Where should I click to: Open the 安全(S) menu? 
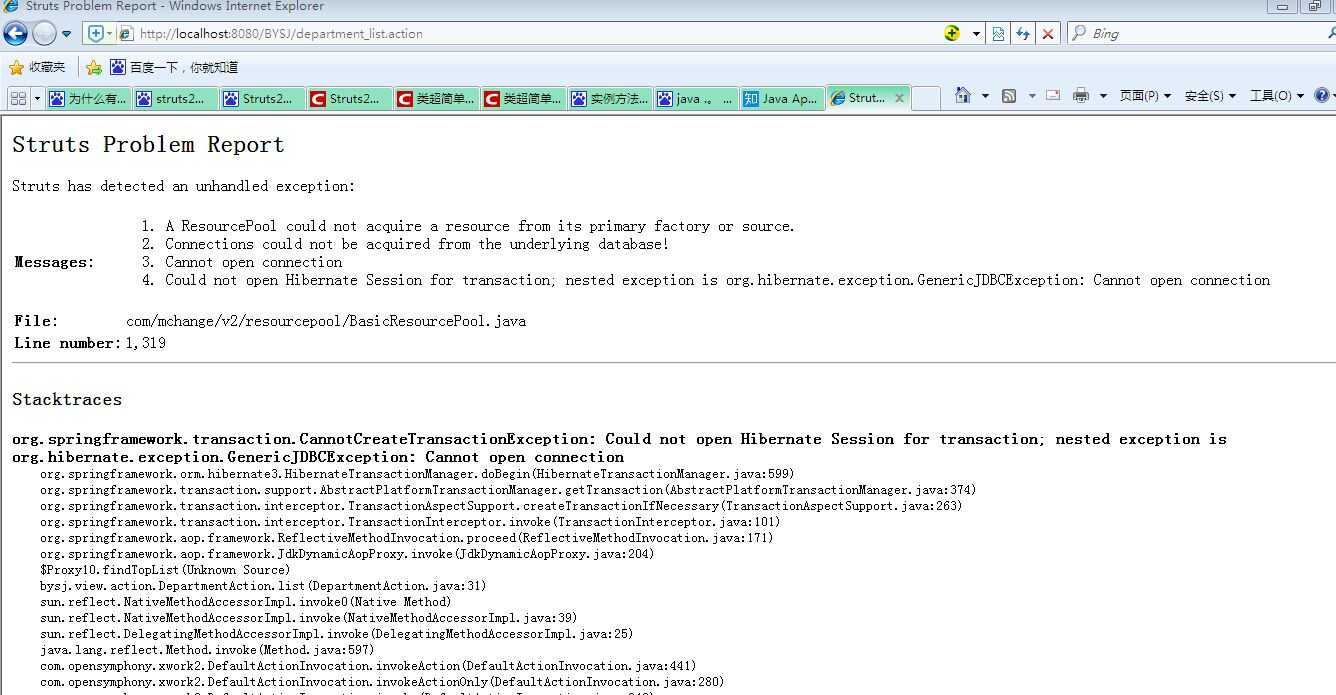click(x=1210, y=96)
